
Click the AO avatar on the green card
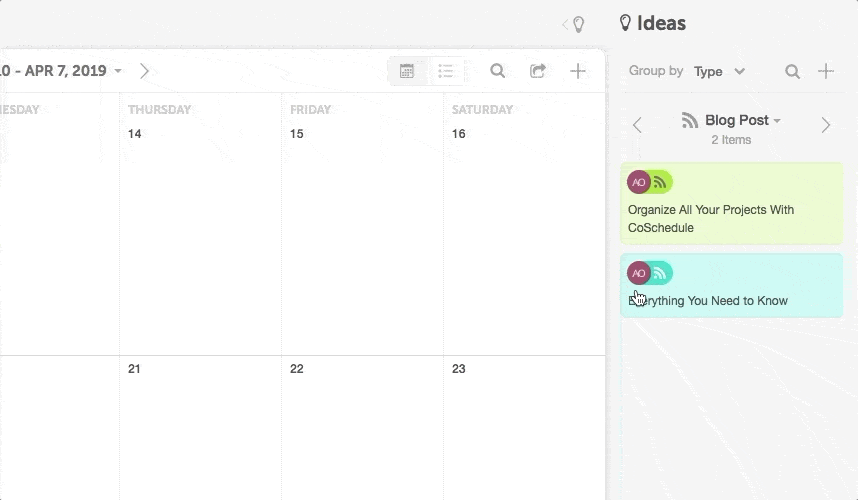pyautogui.click(x=639, y=182)
